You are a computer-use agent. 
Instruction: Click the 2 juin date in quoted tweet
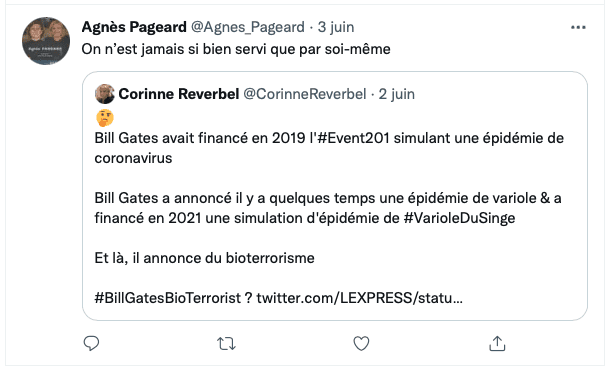[x=397, y=94]
